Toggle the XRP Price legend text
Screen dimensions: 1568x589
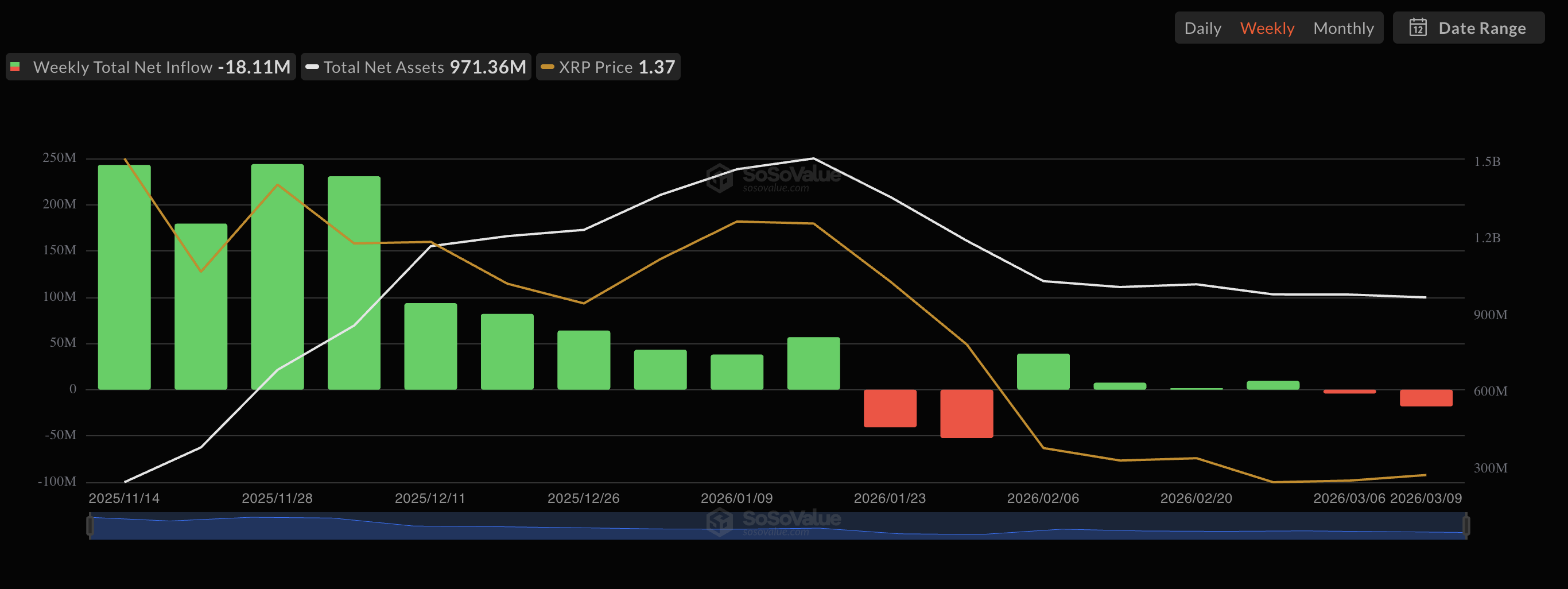coord(595,67)
